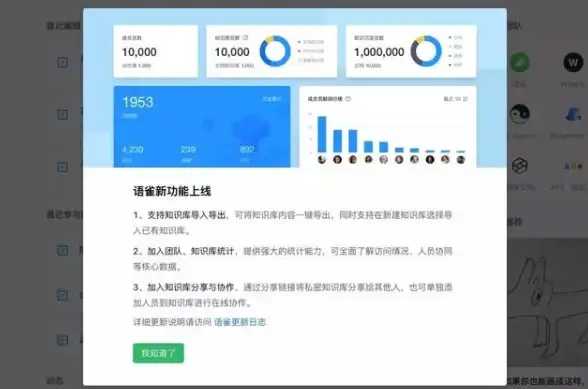
Task: Click the 语雀新功能上线 dialog heading
Action: click(172, 191)
